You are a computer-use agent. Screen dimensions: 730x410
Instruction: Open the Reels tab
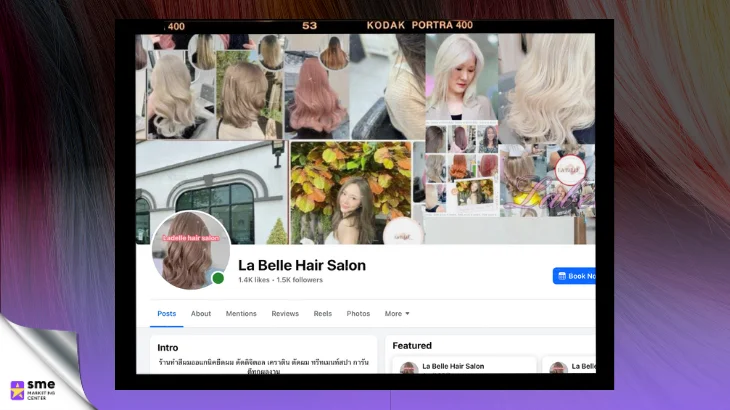323,314
